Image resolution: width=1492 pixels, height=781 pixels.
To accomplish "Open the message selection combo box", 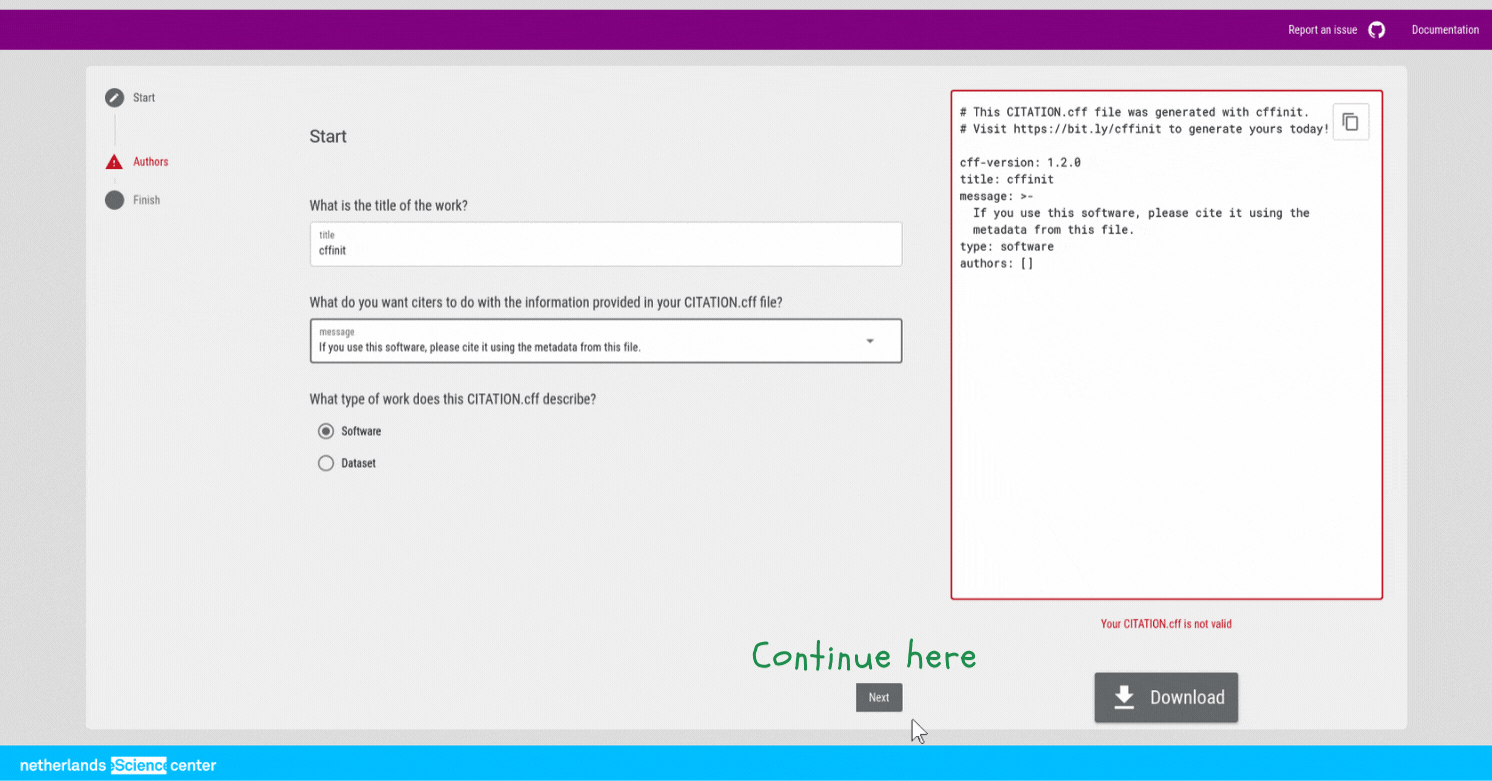I will [590, 341].
